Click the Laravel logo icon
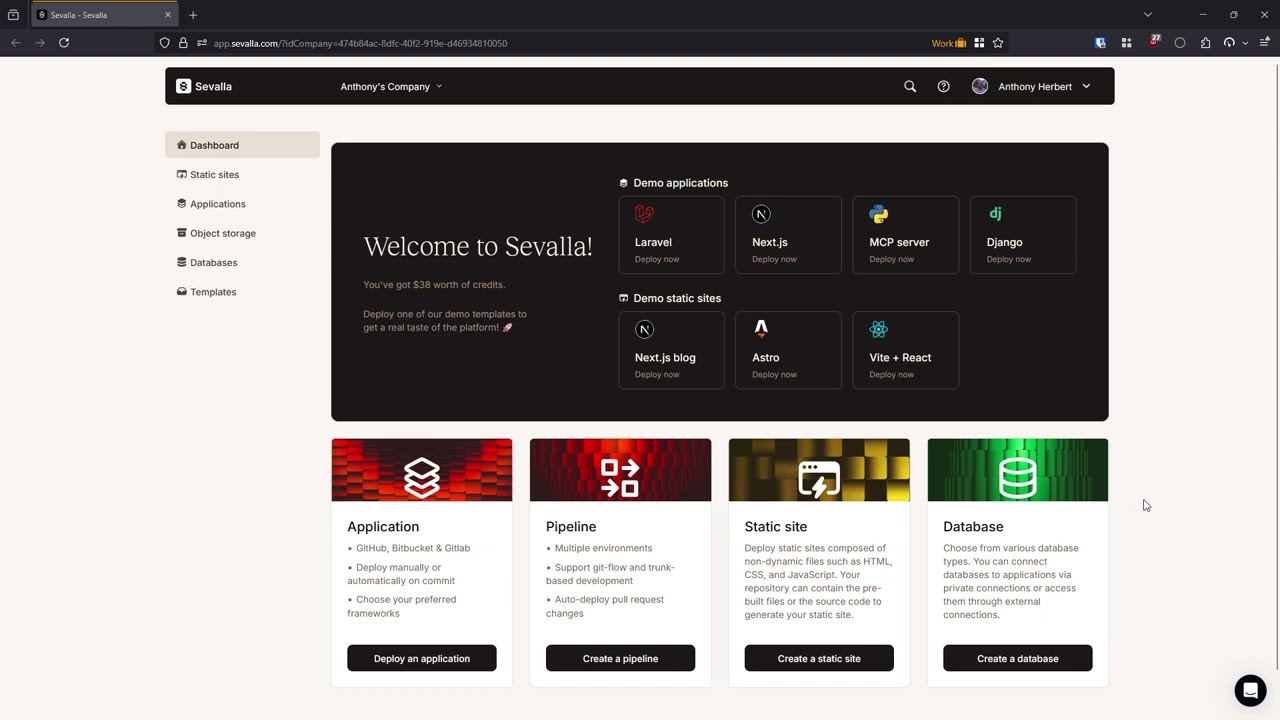 tap(645, 214)
